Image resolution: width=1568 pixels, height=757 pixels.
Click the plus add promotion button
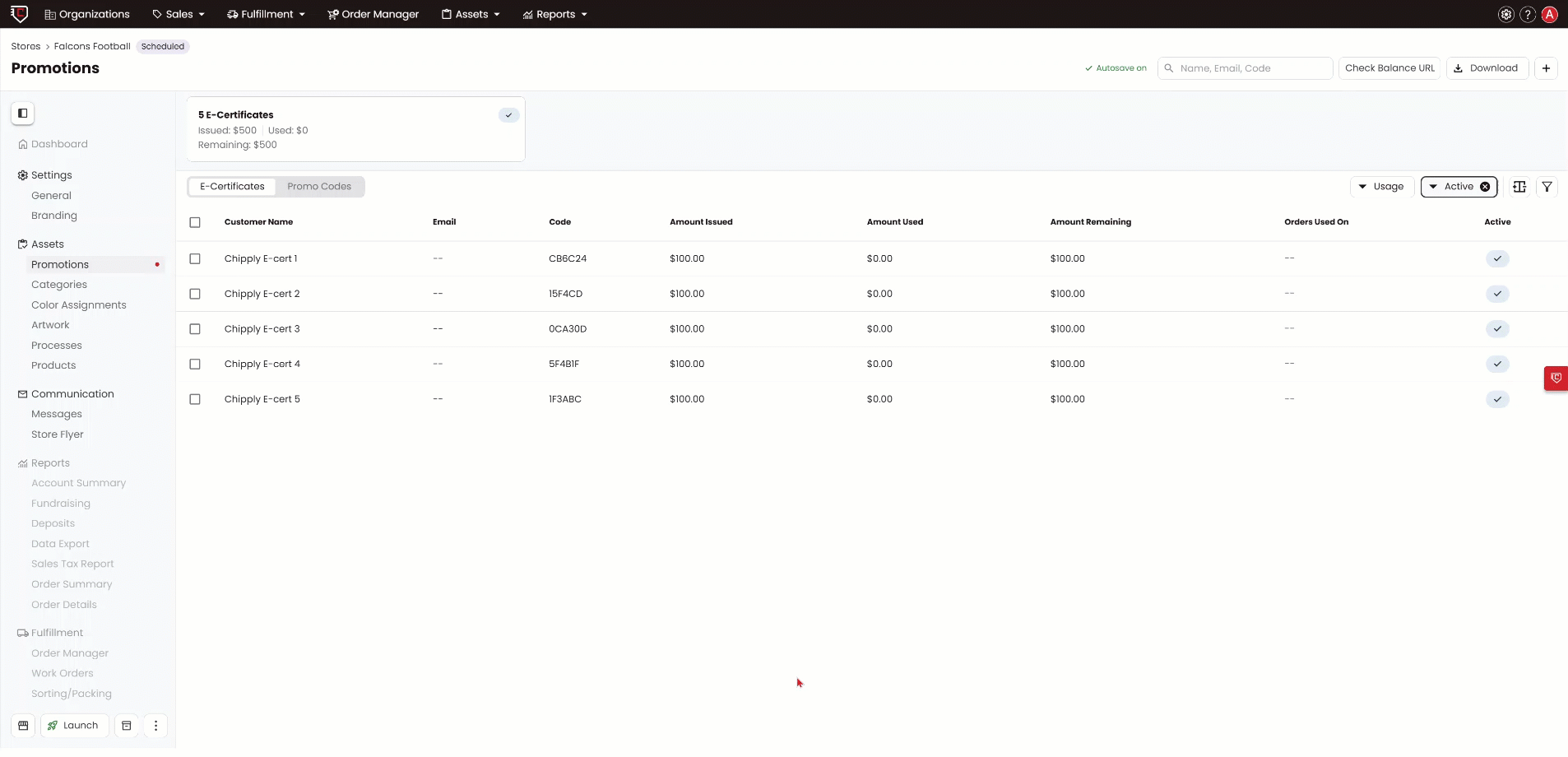1546,68
